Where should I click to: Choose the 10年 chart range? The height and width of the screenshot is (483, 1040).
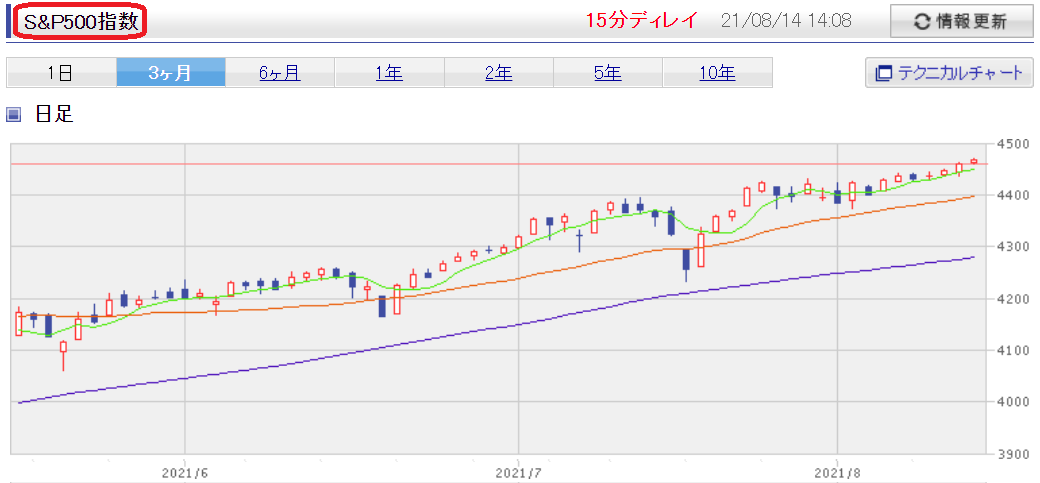tap(717, 72)
